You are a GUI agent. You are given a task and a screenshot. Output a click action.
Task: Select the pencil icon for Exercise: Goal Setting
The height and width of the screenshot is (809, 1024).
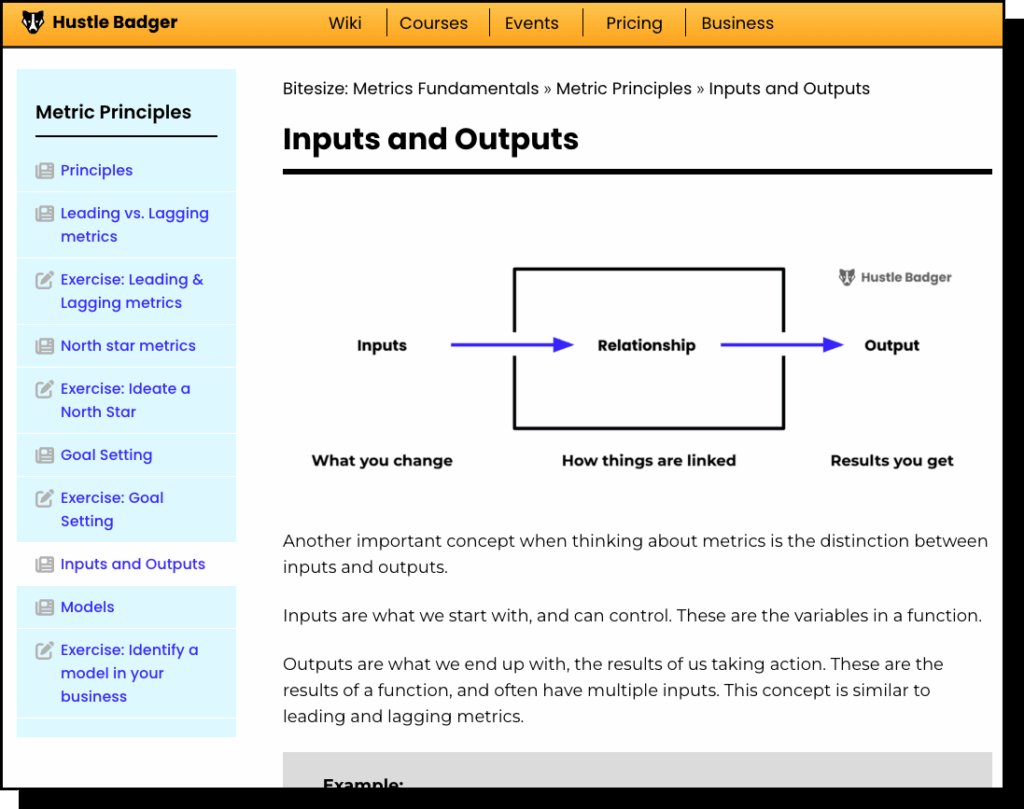(45, 497)
